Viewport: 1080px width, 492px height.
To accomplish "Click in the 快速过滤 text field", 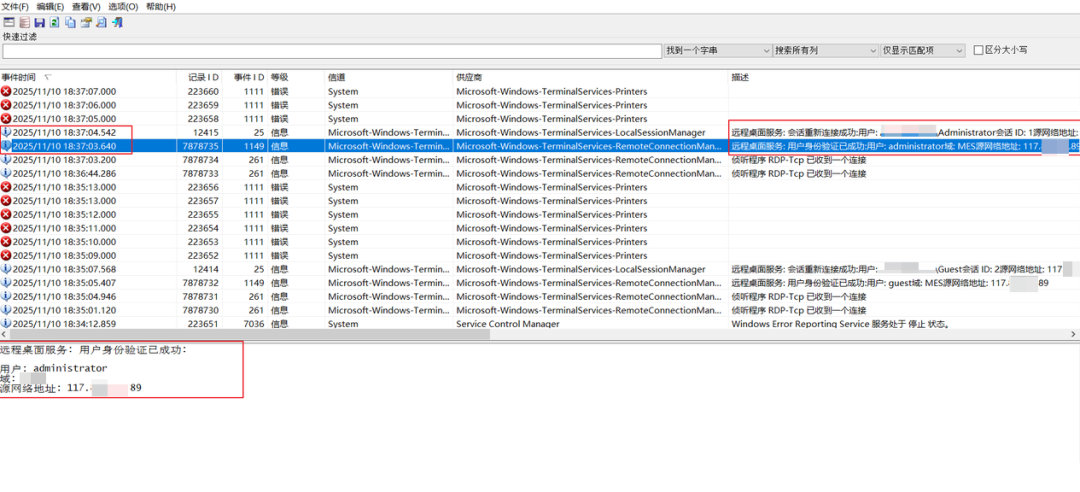I will pos(332,52).
